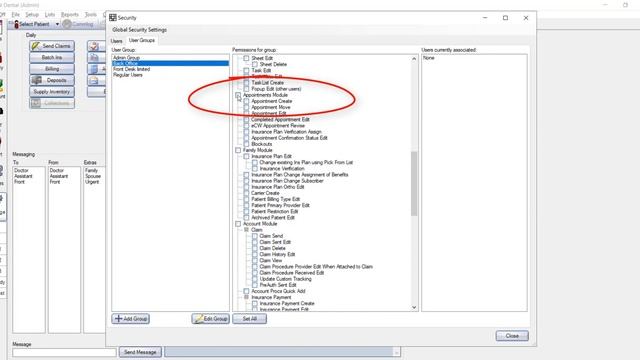Check Appointment Confirmation Status Edit permission
This screenshot has width=640, height=360.
coord(246,138)
